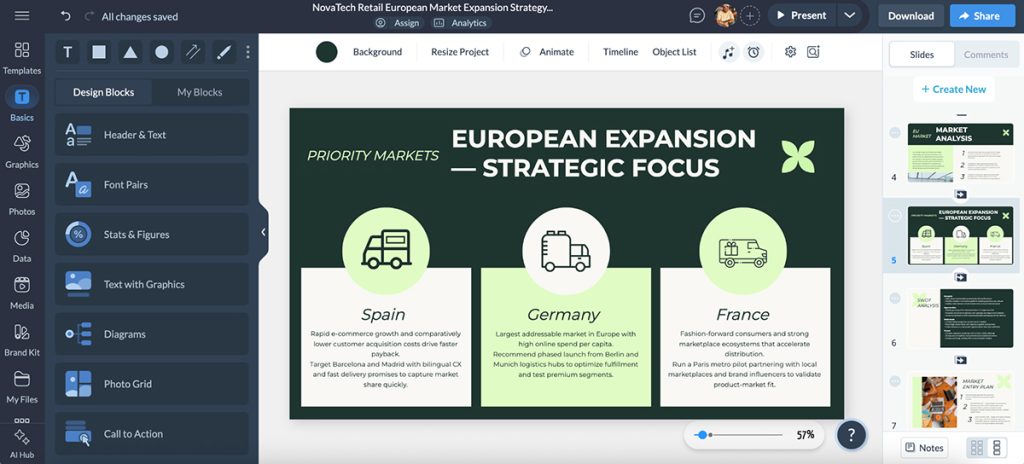Select the Text tool in the Basics toolbar

point(67,52)
